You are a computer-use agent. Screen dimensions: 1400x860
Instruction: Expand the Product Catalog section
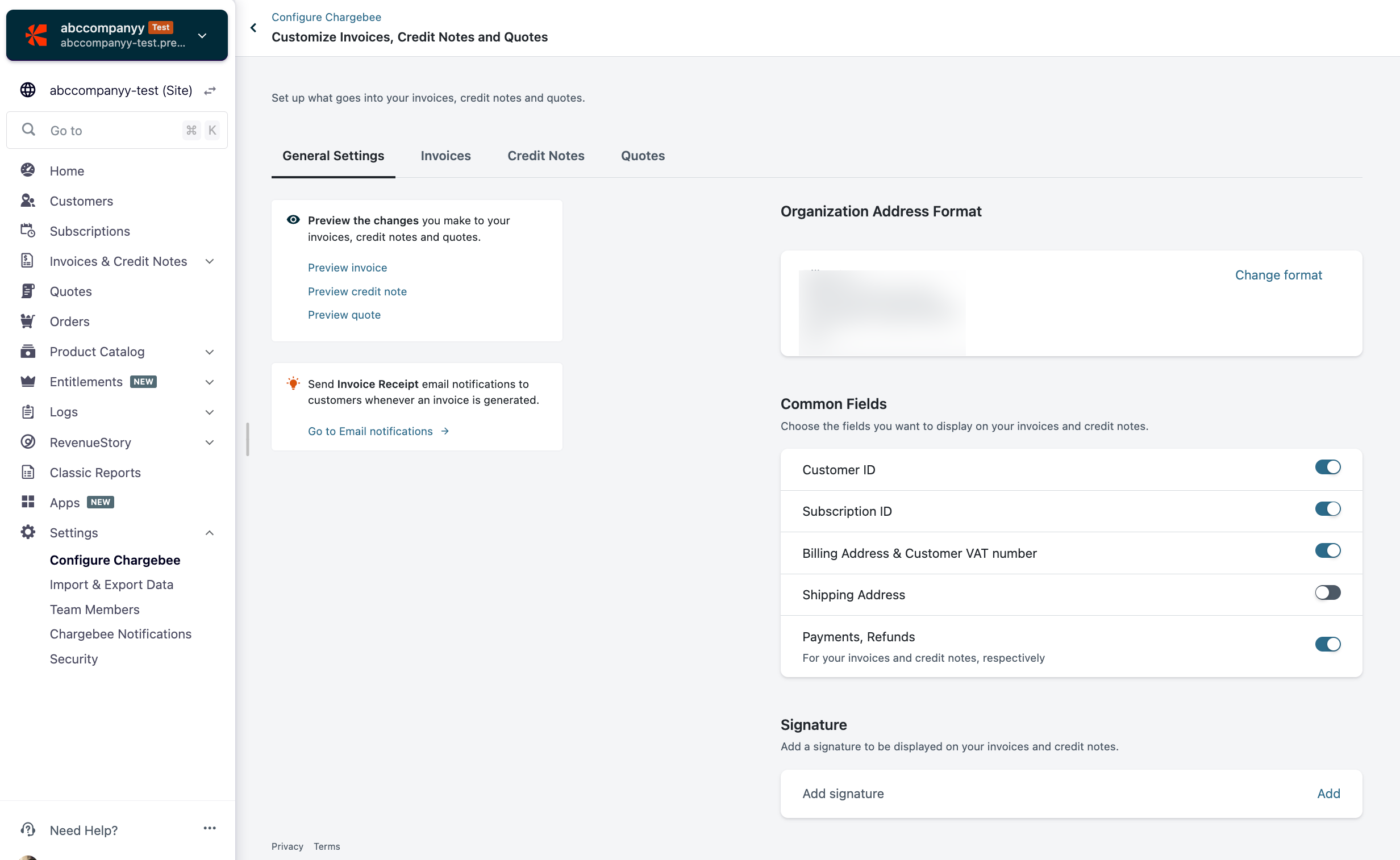(209, 352)
